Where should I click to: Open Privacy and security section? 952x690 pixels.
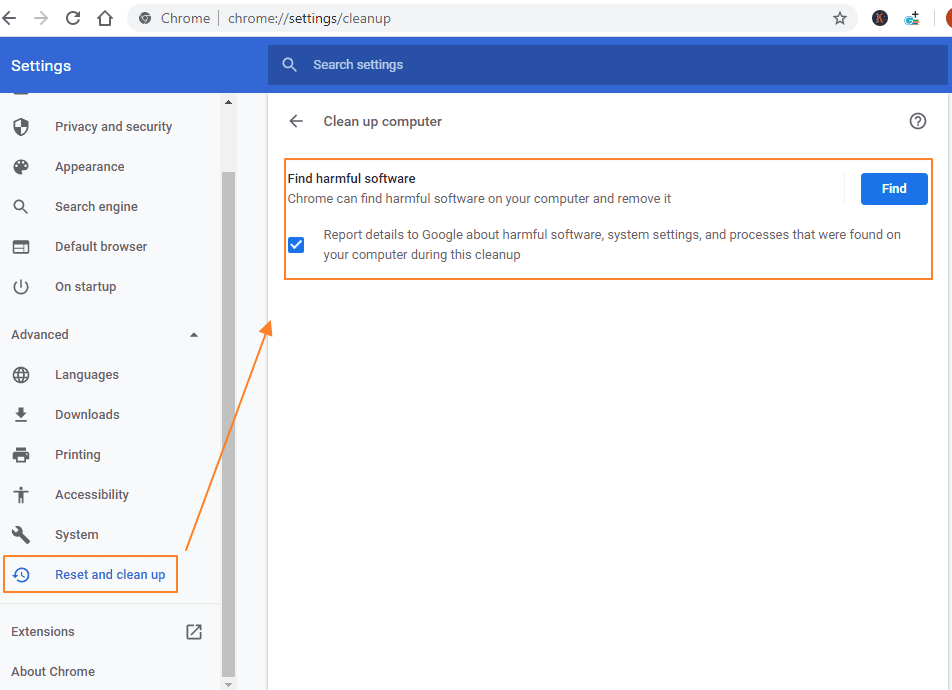coord(113,126)
